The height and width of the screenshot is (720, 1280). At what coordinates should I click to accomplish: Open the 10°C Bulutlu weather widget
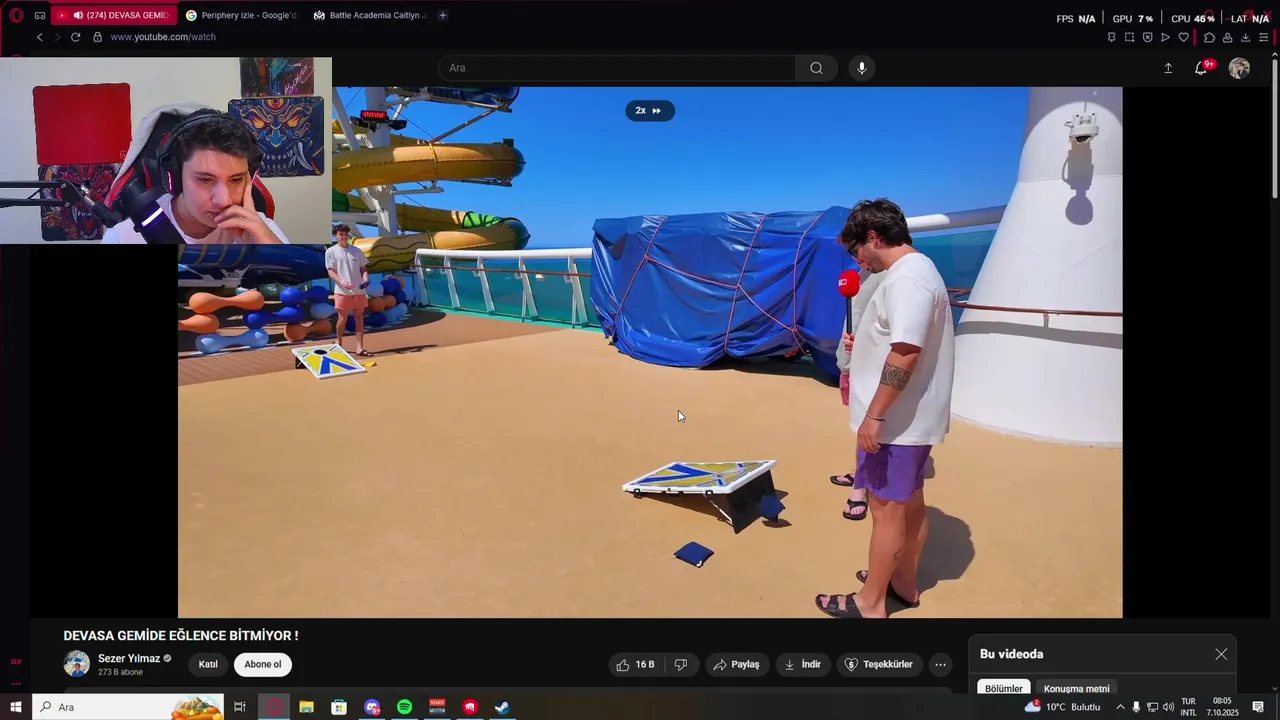(1062, 707)
